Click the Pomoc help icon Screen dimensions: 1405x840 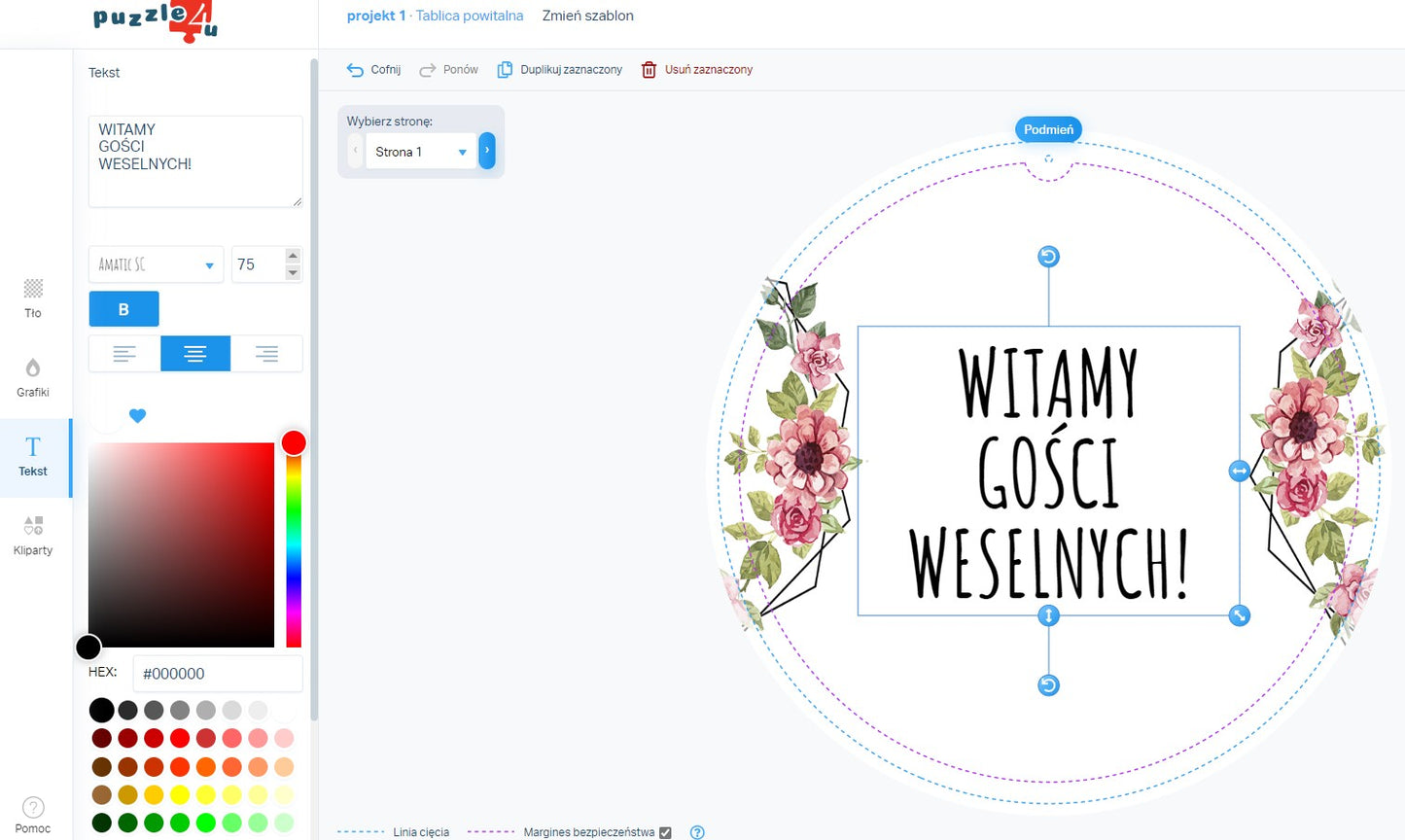[33, 808]
